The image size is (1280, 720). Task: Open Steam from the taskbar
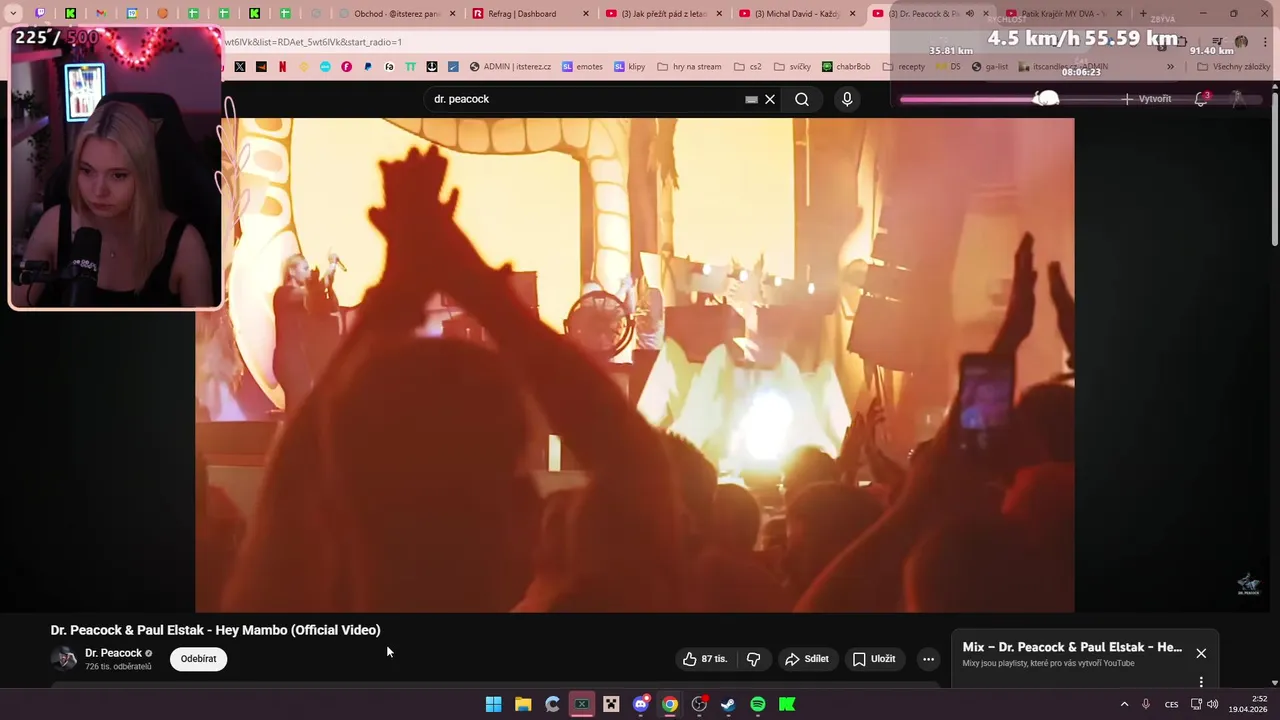pyautogui.click(x=728, y=704)
